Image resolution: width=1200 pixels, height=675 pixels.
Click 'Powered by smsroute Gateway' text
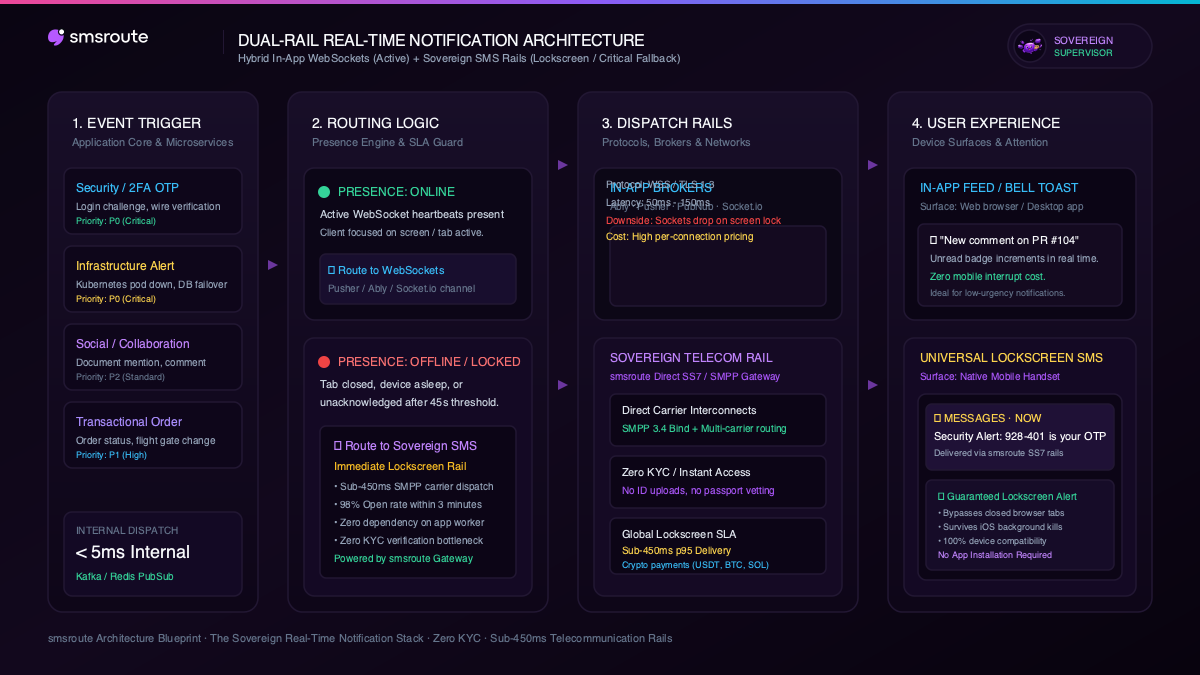(403, 558)
